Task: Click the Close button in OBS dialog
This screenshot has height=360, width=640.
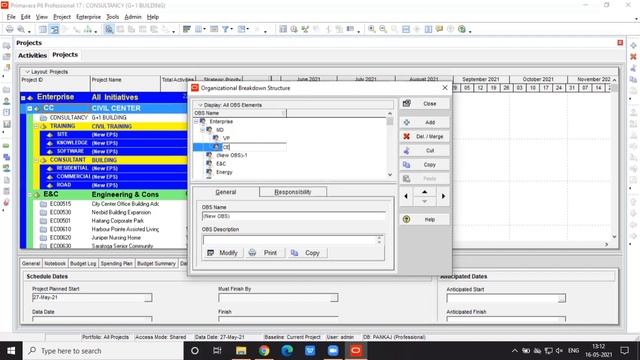Action: 424,104
